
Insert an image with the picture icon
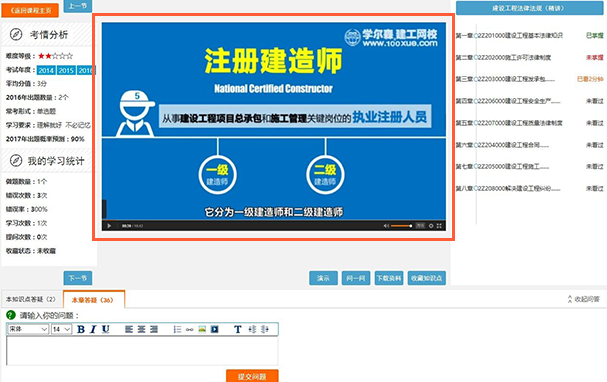point(202,329)
